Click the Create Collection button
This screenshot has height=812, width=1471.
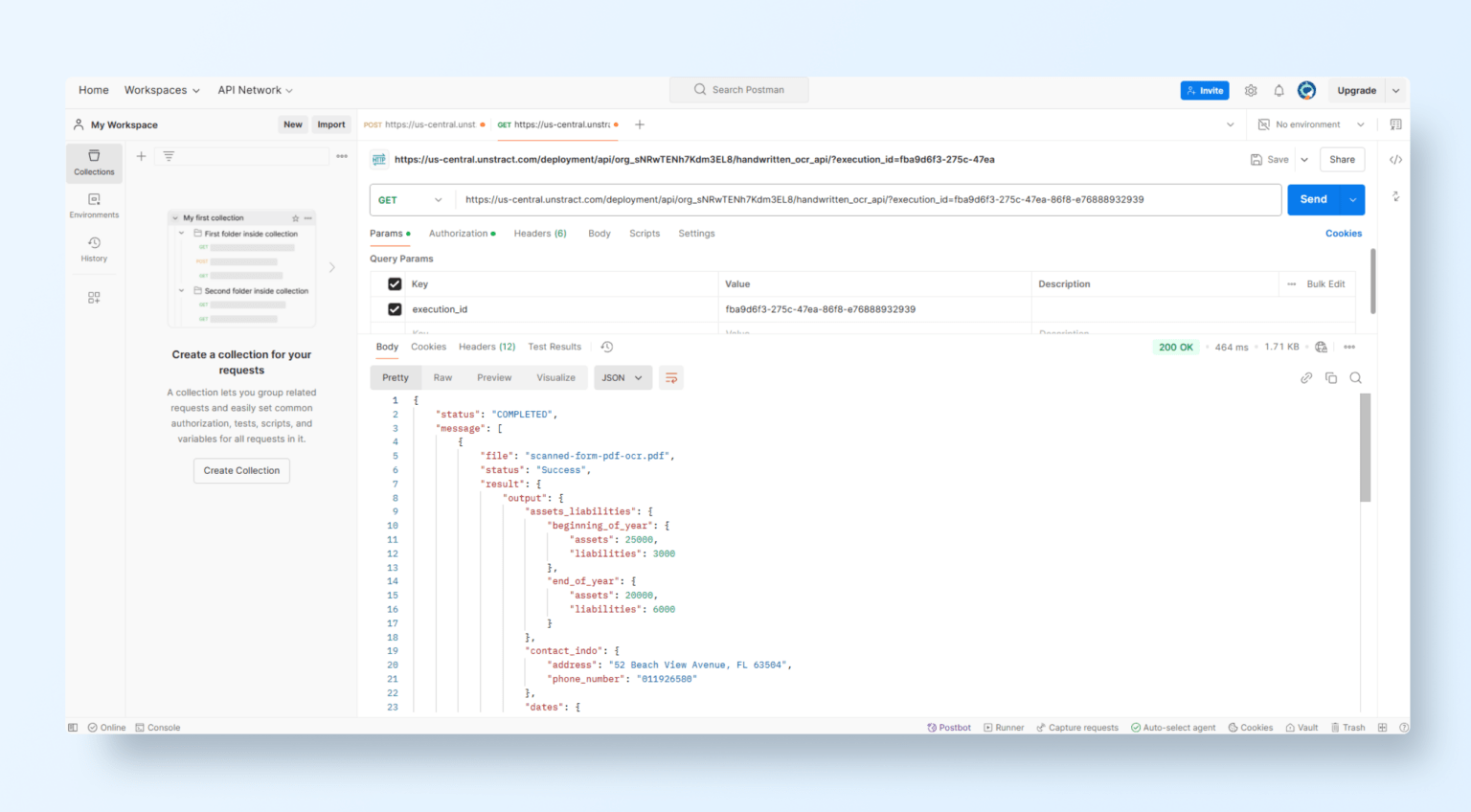tap(240, 470)
